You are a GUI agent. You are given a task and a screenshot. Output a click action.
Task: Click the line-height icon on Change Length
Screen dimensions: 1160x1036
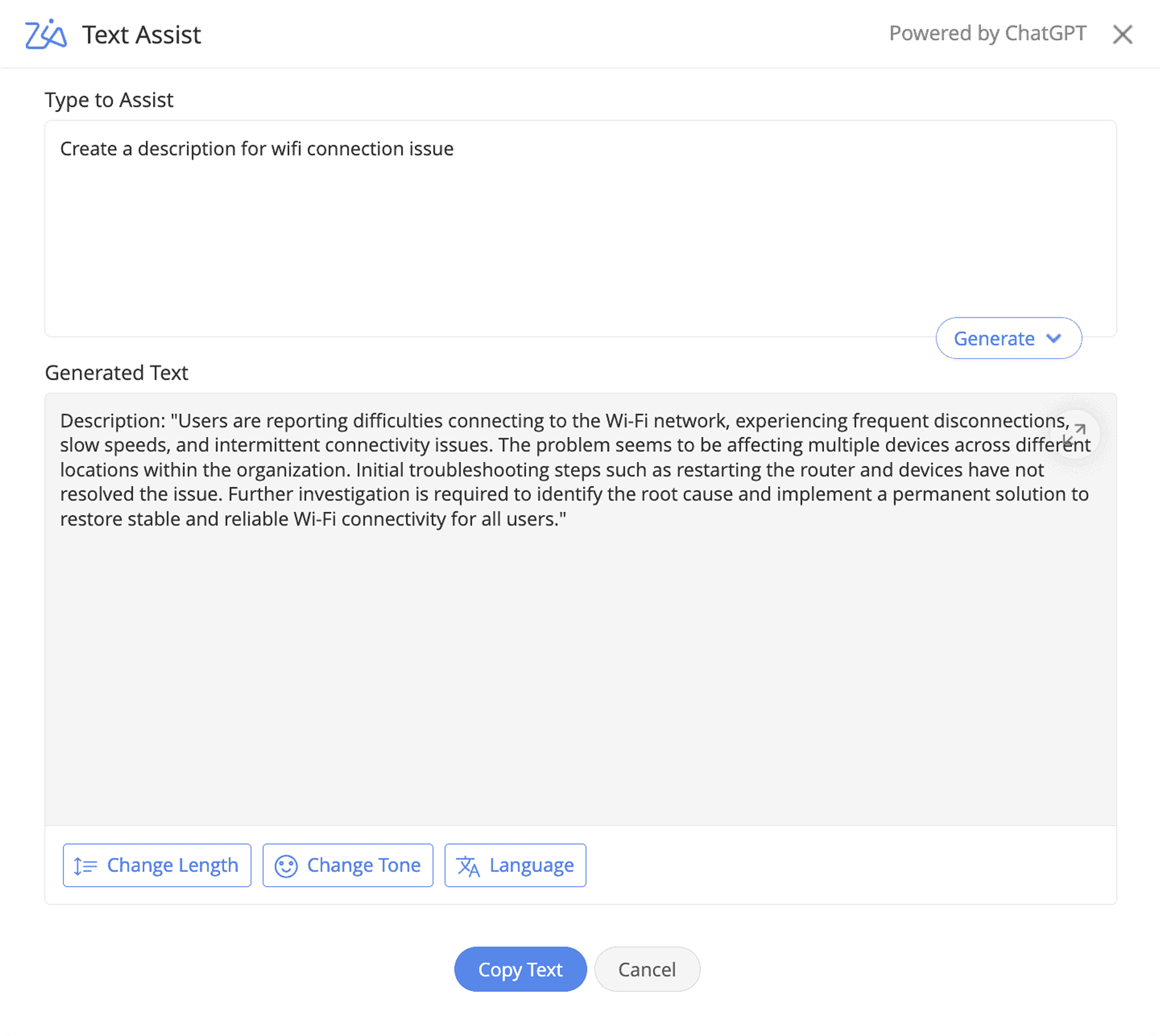[x=85, y=866]
